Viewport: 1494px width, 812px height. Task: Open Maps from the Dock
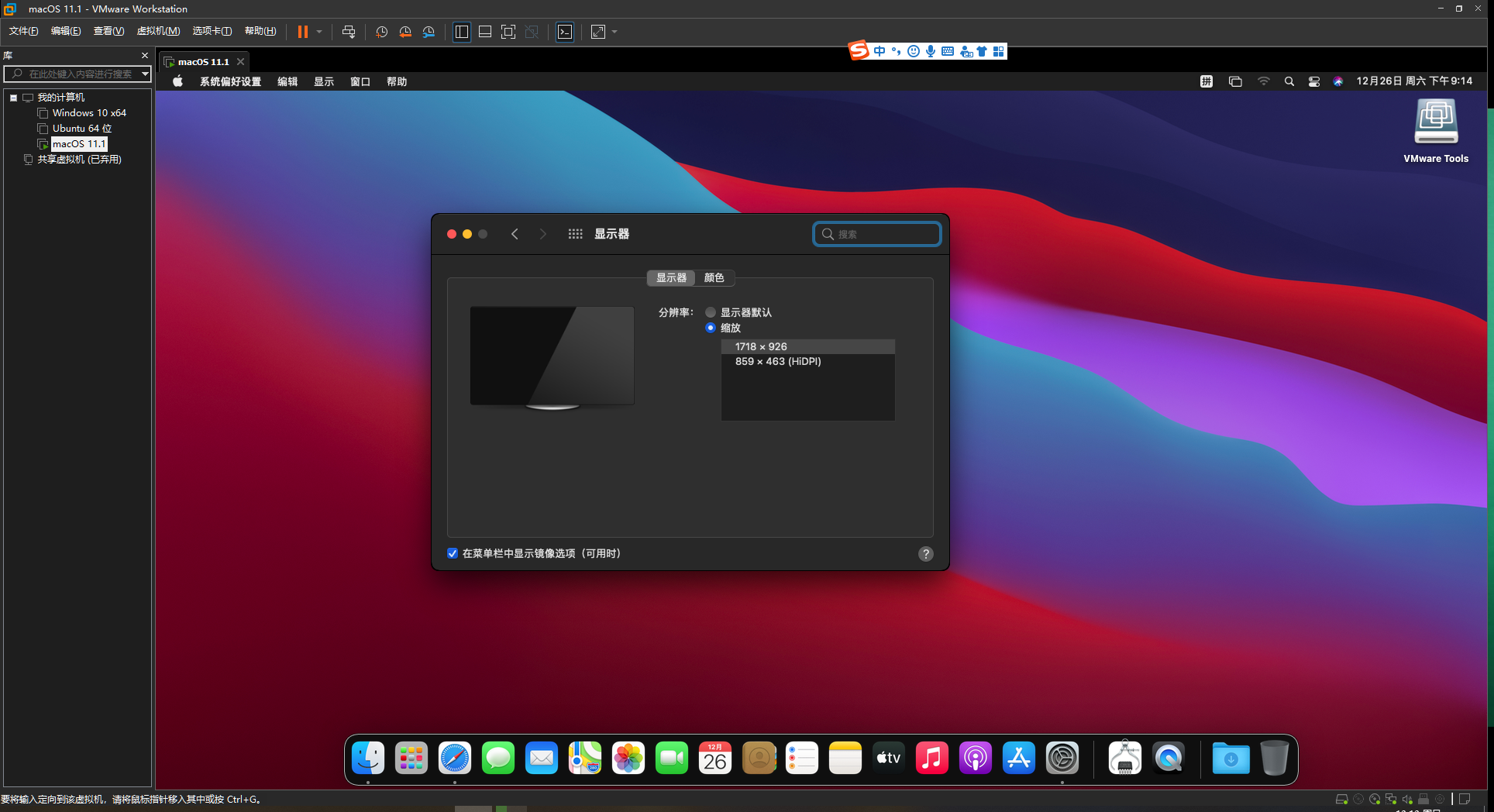pyautogui.click(x=585, y=759)
